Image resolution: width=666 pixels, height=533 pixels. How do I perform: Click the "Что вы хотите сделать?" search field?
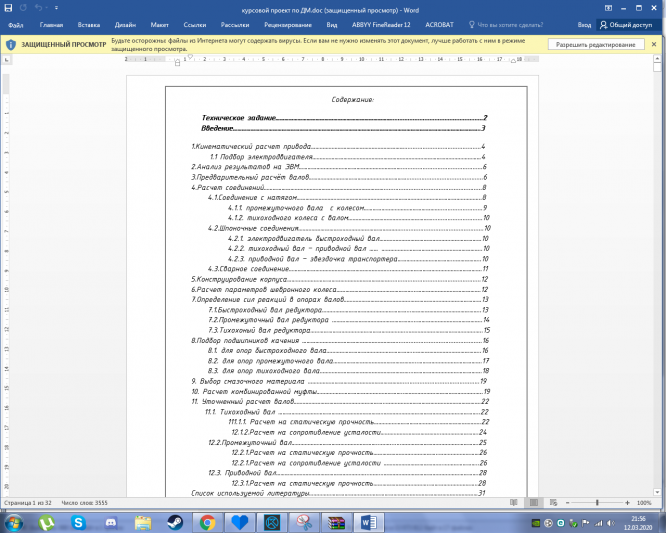tap(510, 25)
